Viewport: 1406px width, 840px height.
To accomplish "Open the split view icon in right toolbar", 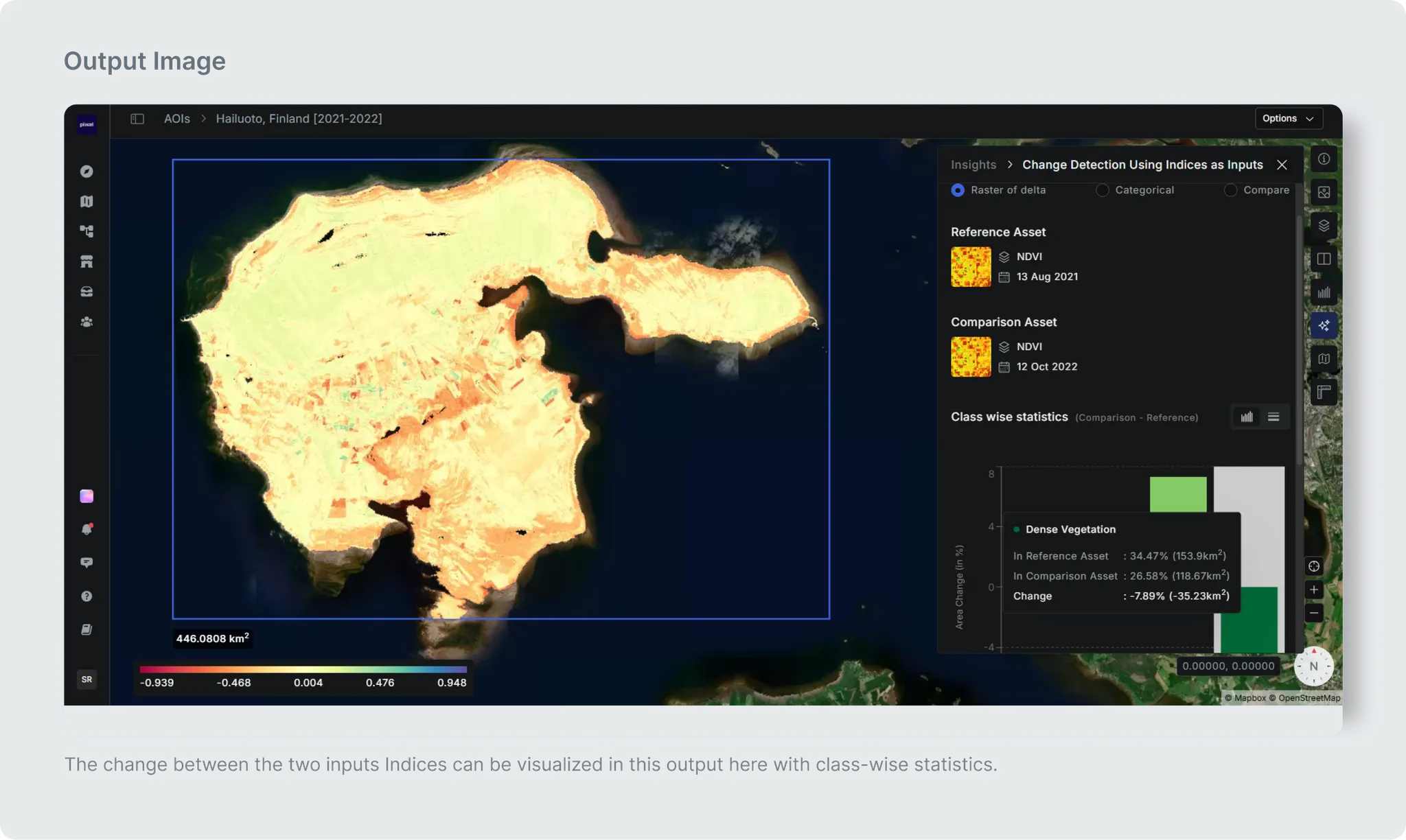I will 1324,259.
